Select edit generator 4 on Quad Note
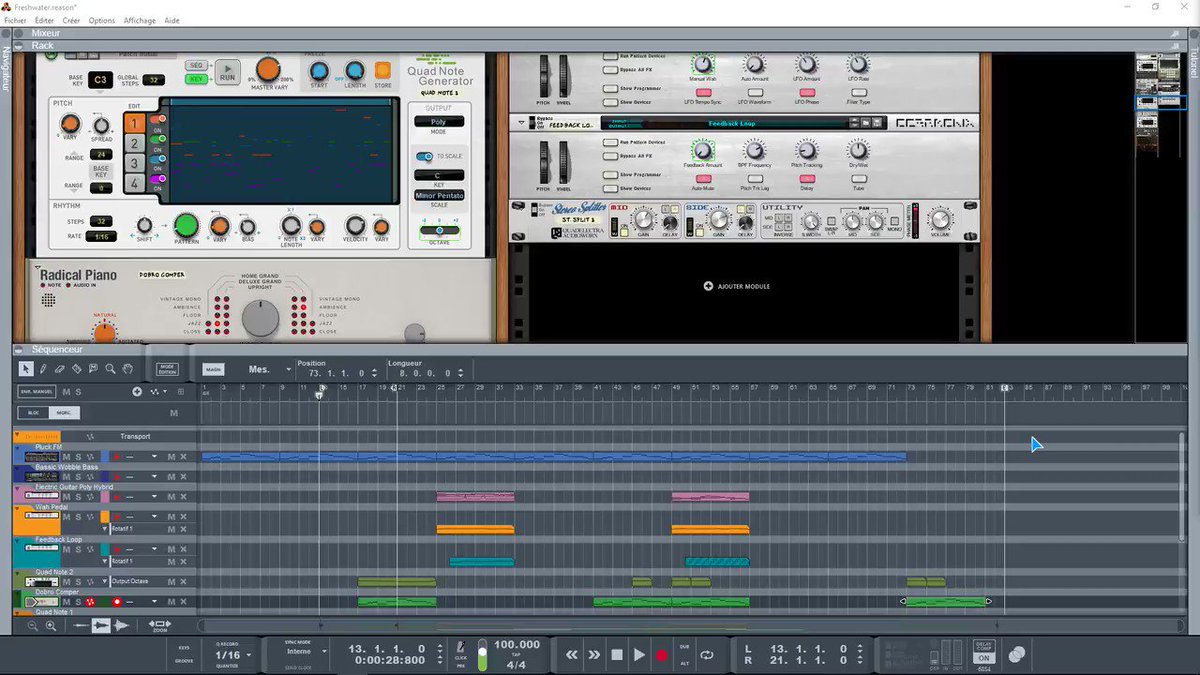1200x675 pixels. [x=134, y=184]
